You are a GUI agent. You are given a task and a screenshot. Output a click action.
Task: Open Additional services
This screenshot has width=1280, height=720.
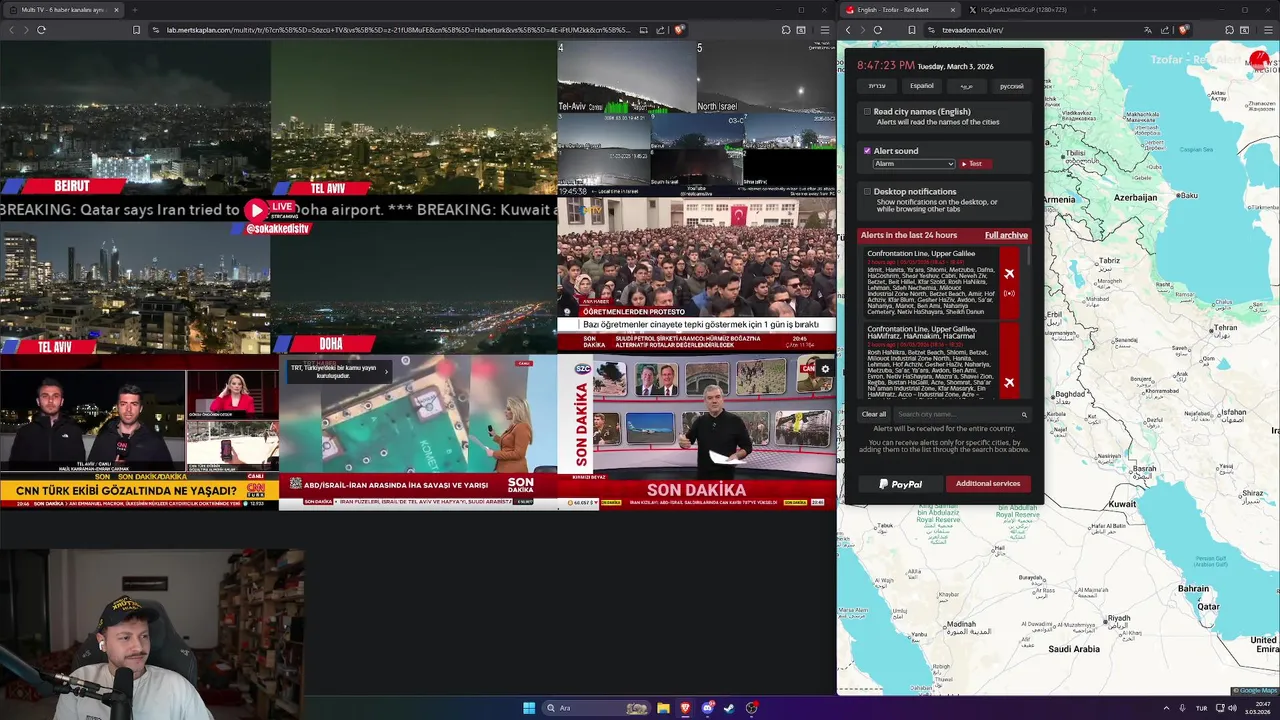[x=988, y=484]
